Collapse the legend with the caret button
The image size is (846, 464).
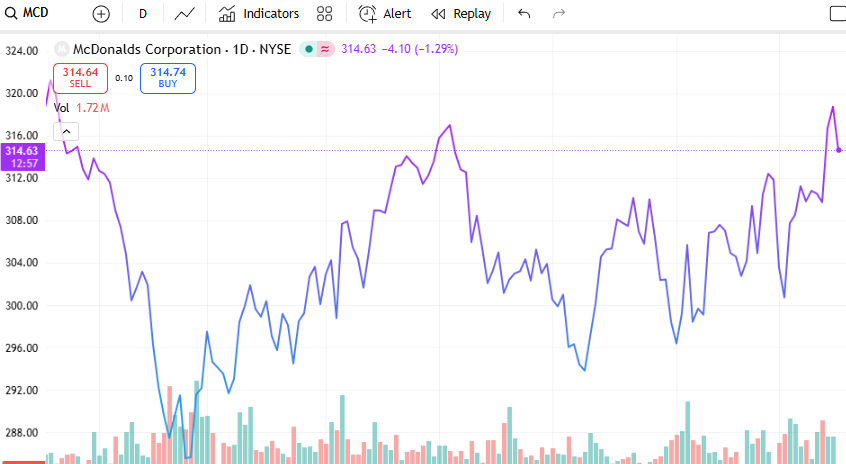click(66, 131)
